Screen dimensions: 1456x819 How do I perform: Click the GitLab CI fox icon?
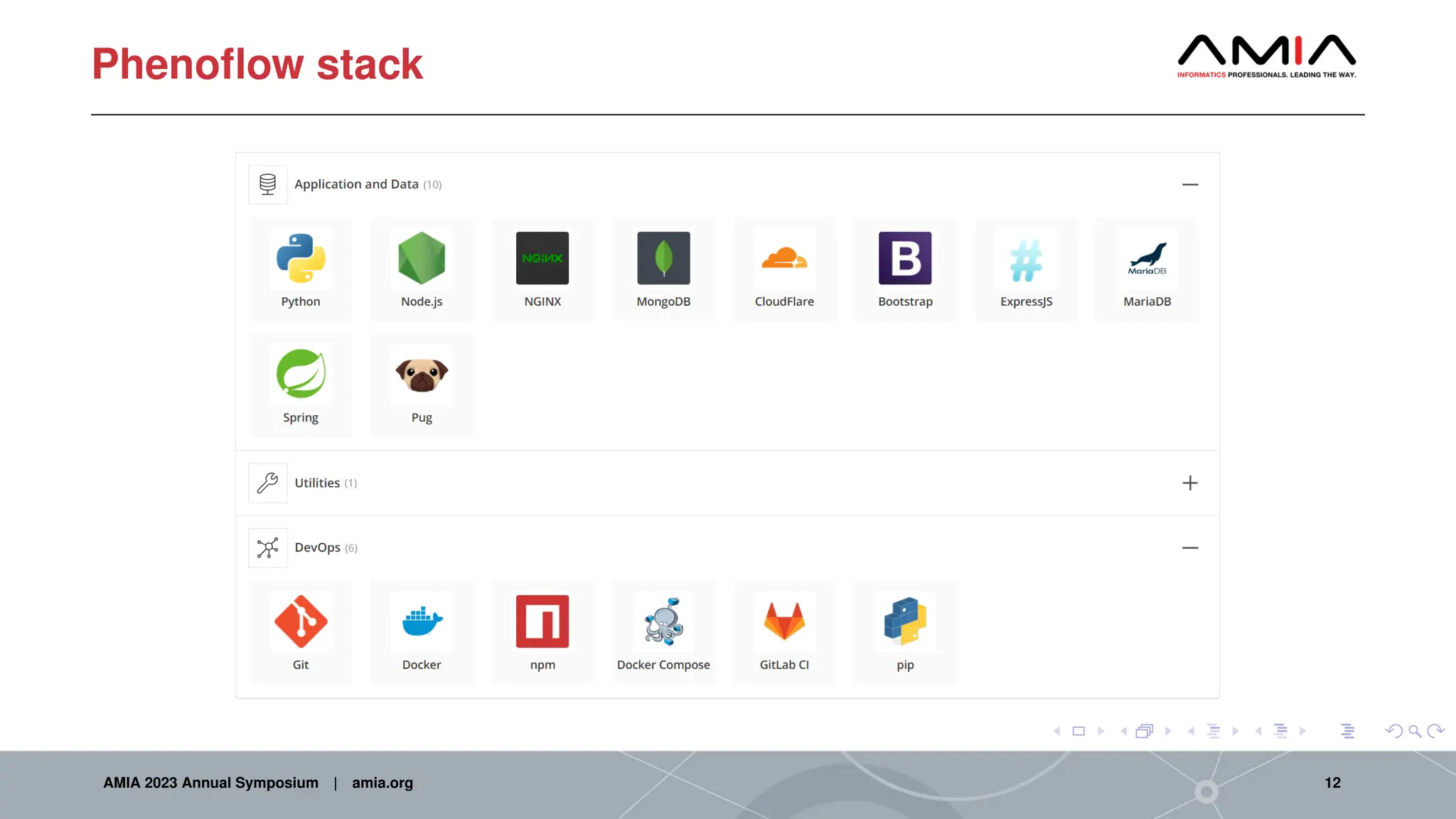[x=784, y=621]
